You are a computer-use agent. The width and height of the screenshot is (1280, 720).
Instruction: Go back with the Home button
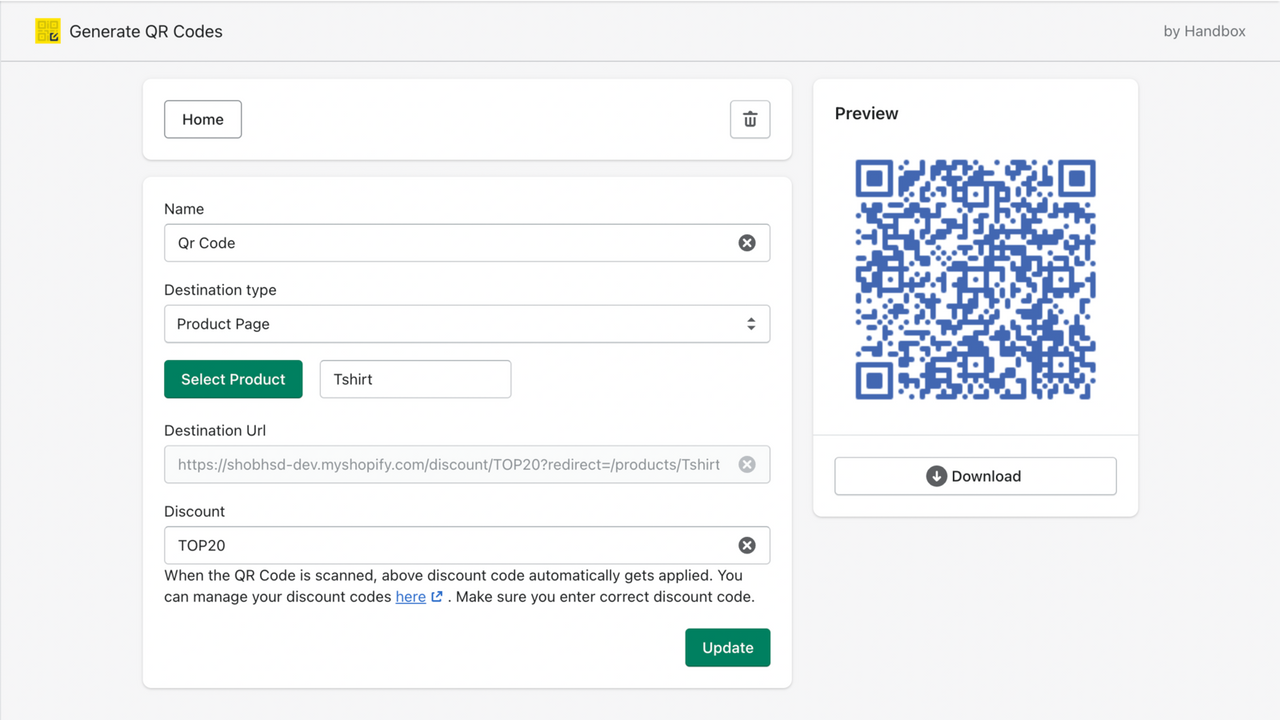point(203,119)
